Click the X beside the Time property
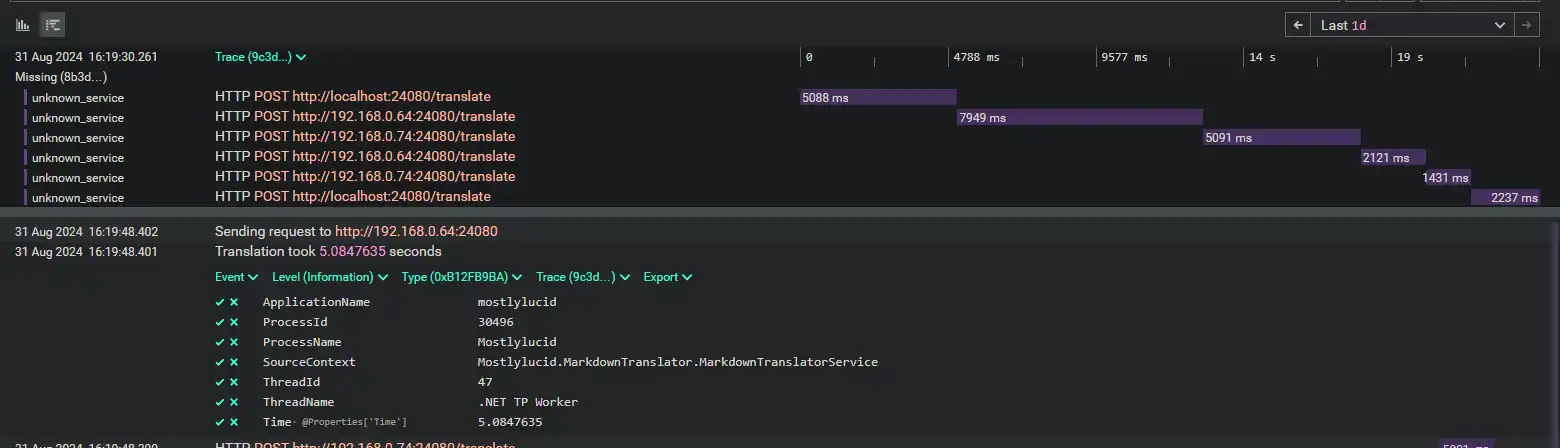Screen dimensions: 1560x448 pos(234,422)
